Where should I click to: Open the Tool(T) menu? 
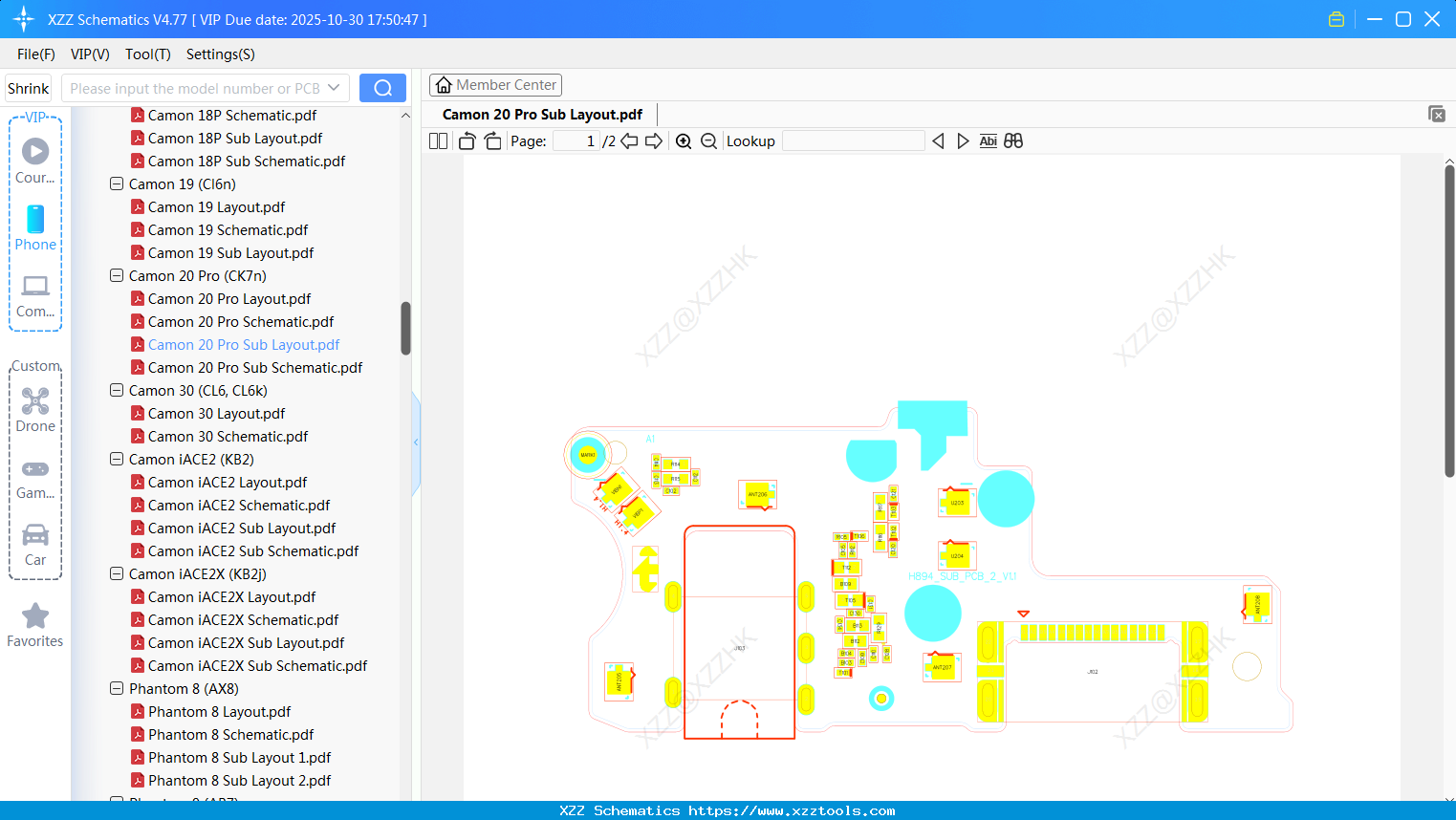click(148, 54)
